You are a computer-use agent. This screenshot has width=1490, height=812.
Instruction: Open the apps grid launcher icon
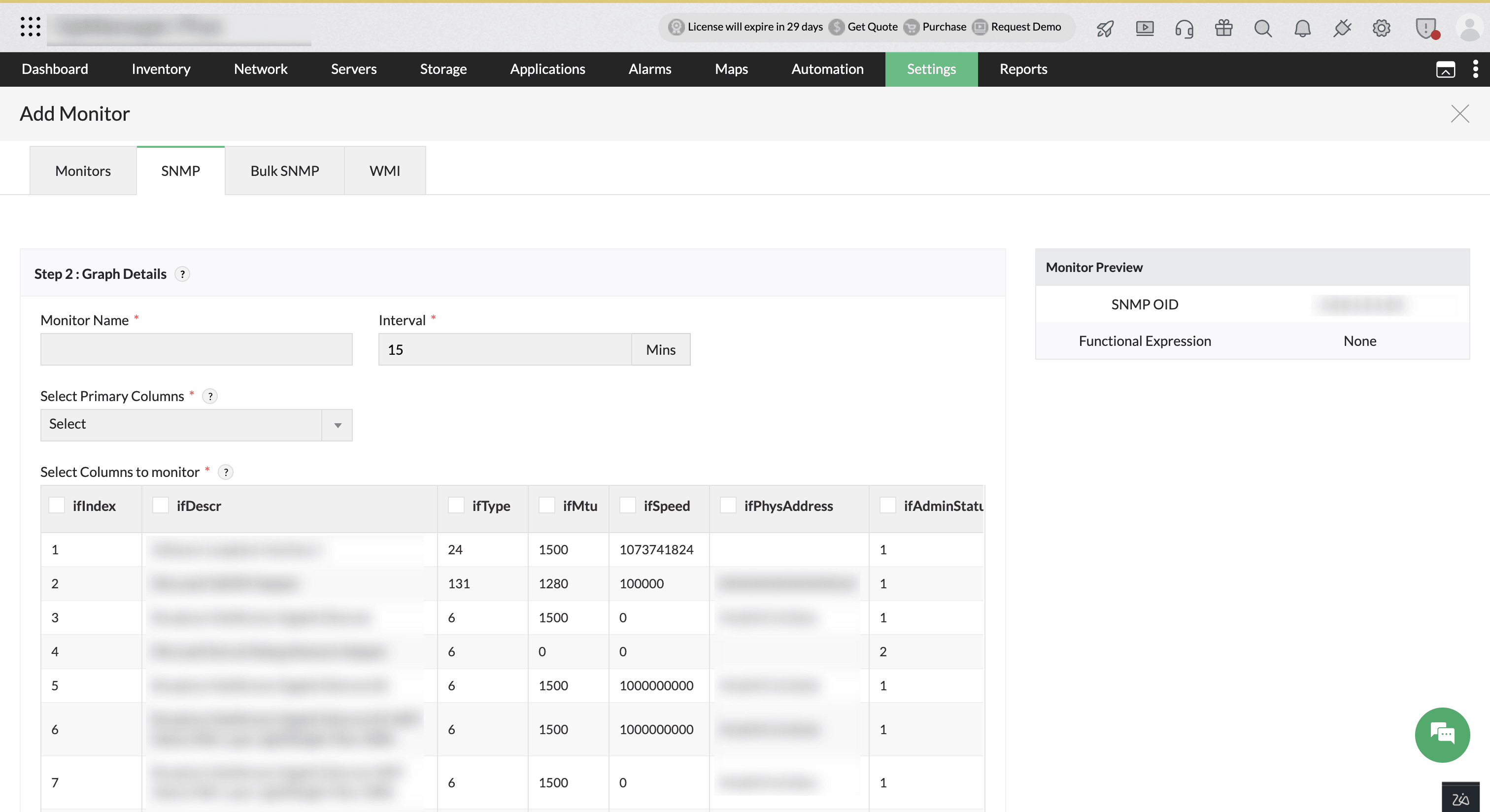point(30,27)
